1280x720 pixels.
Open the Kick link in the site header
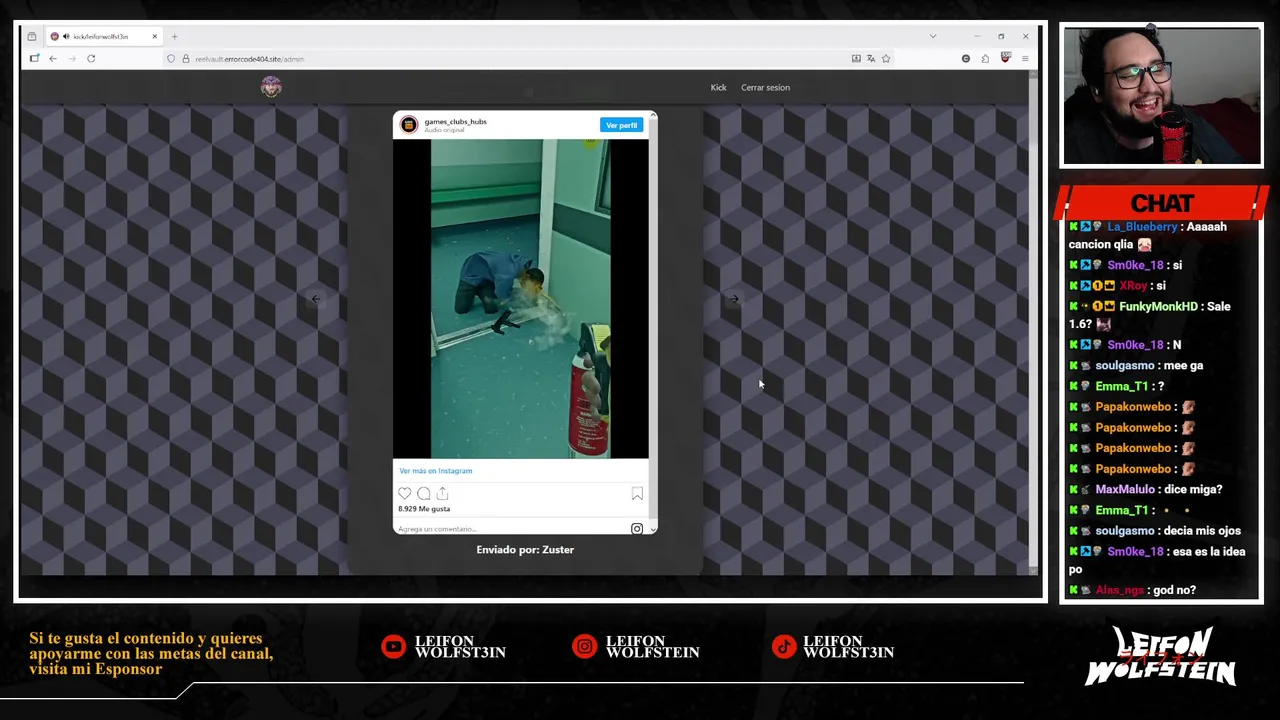point(718,87)
